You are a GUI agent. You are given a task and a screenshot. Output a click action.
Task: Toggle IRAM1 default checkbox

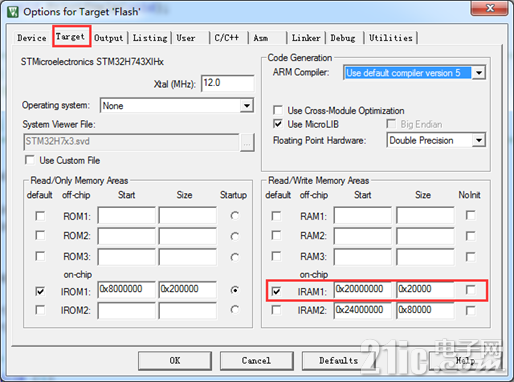tap(276, 291)
